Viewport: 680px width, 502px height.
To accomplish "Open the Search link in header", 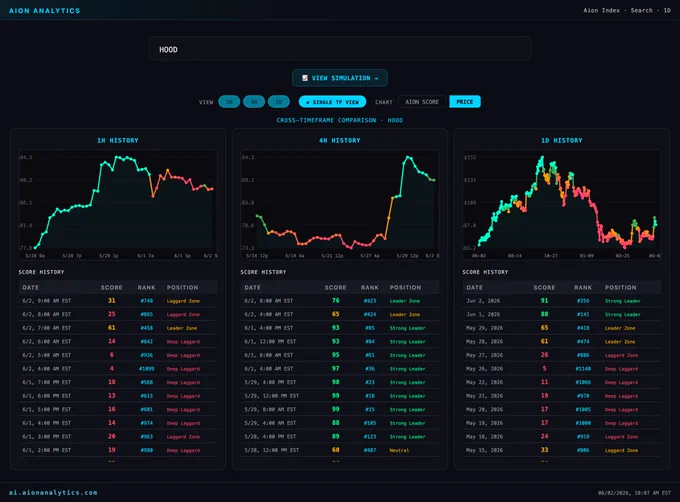I will pos(641,10).
